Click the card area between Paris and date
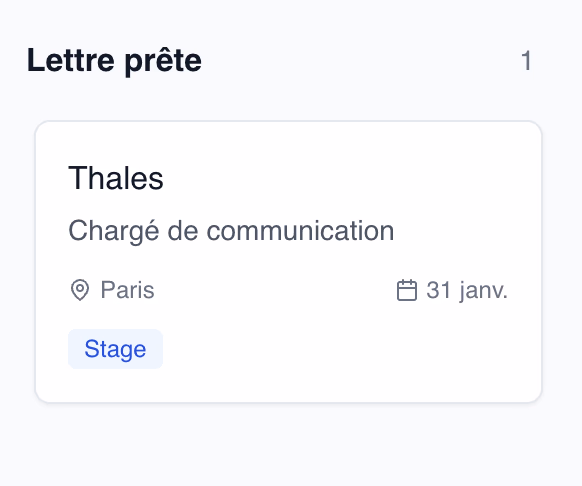Screen dimensions: 582x486 click(275, 290)
